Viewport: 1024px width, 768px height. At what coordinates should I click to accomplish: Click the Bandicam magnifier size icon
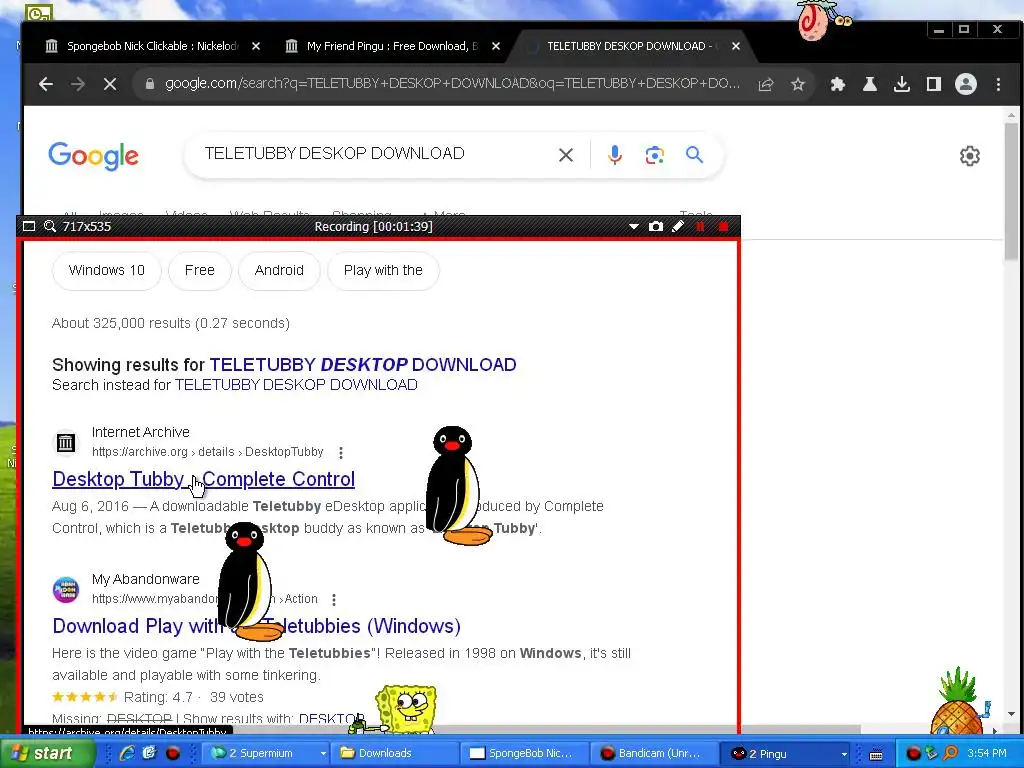[50, 227]
